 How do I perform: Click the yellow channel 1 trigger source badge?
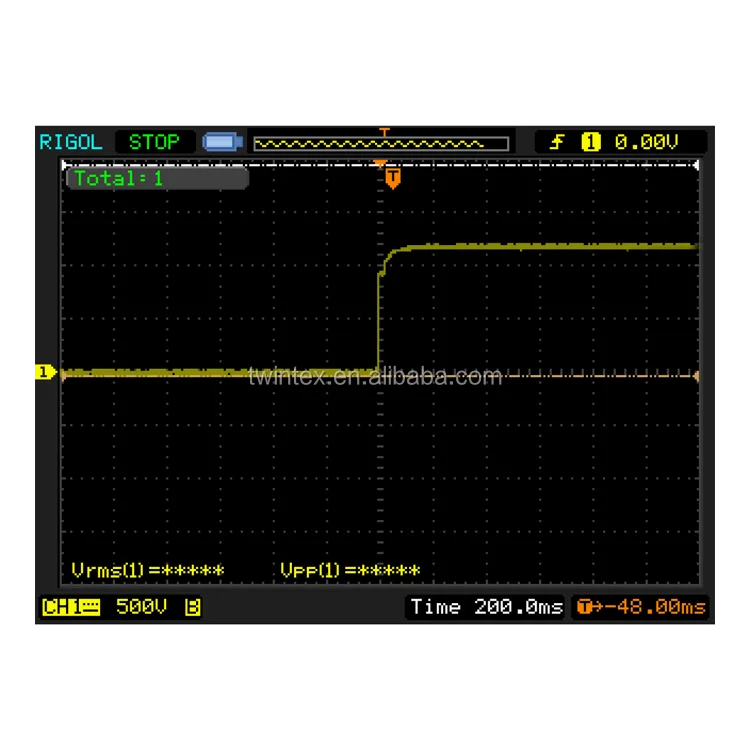[590, 143]
